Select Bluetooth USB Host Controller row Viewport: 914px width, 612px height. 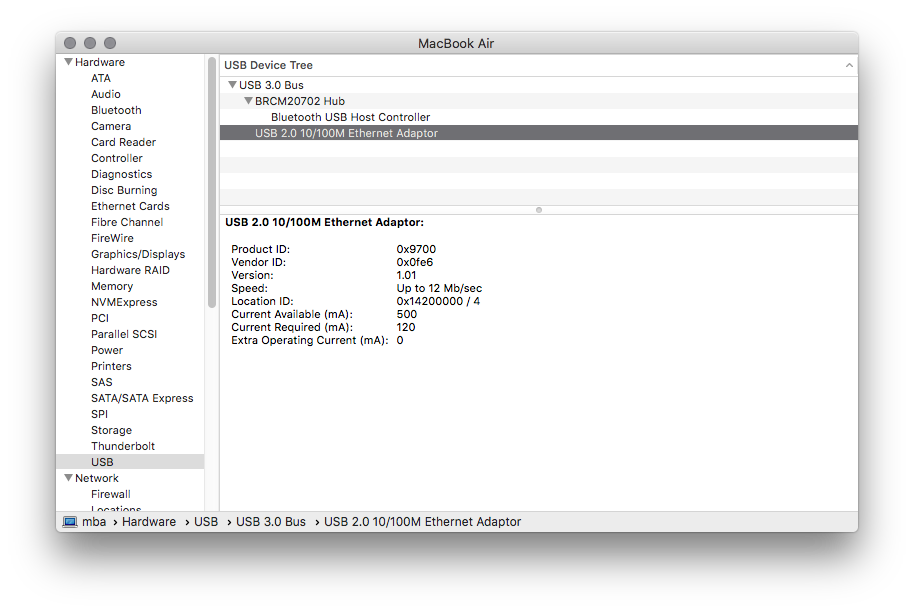[x=539, y=117]
